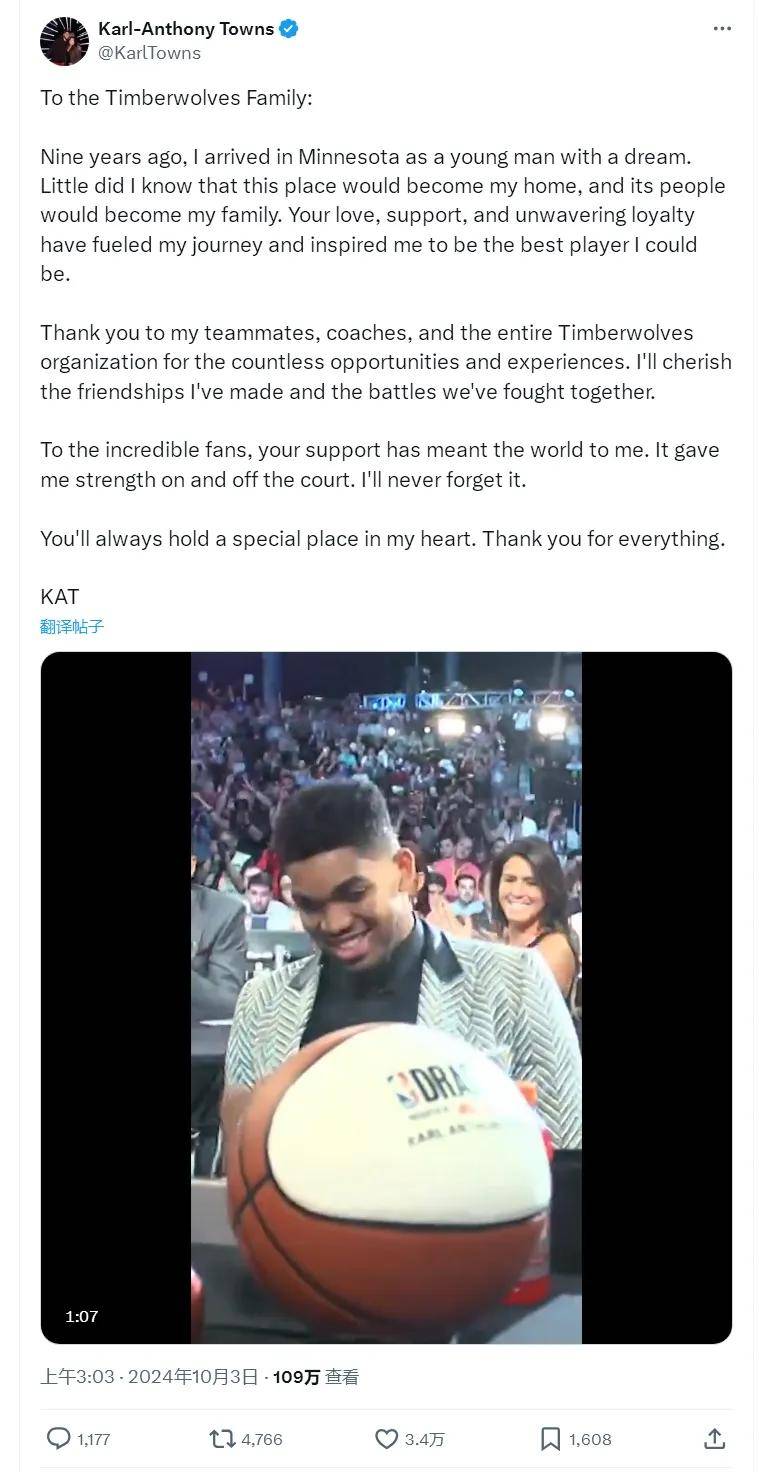The height and width of the screenshot is (1472, 759).
Task: Click the Karl-Anthony Towns display name
Action: click(x=186, y=29)
